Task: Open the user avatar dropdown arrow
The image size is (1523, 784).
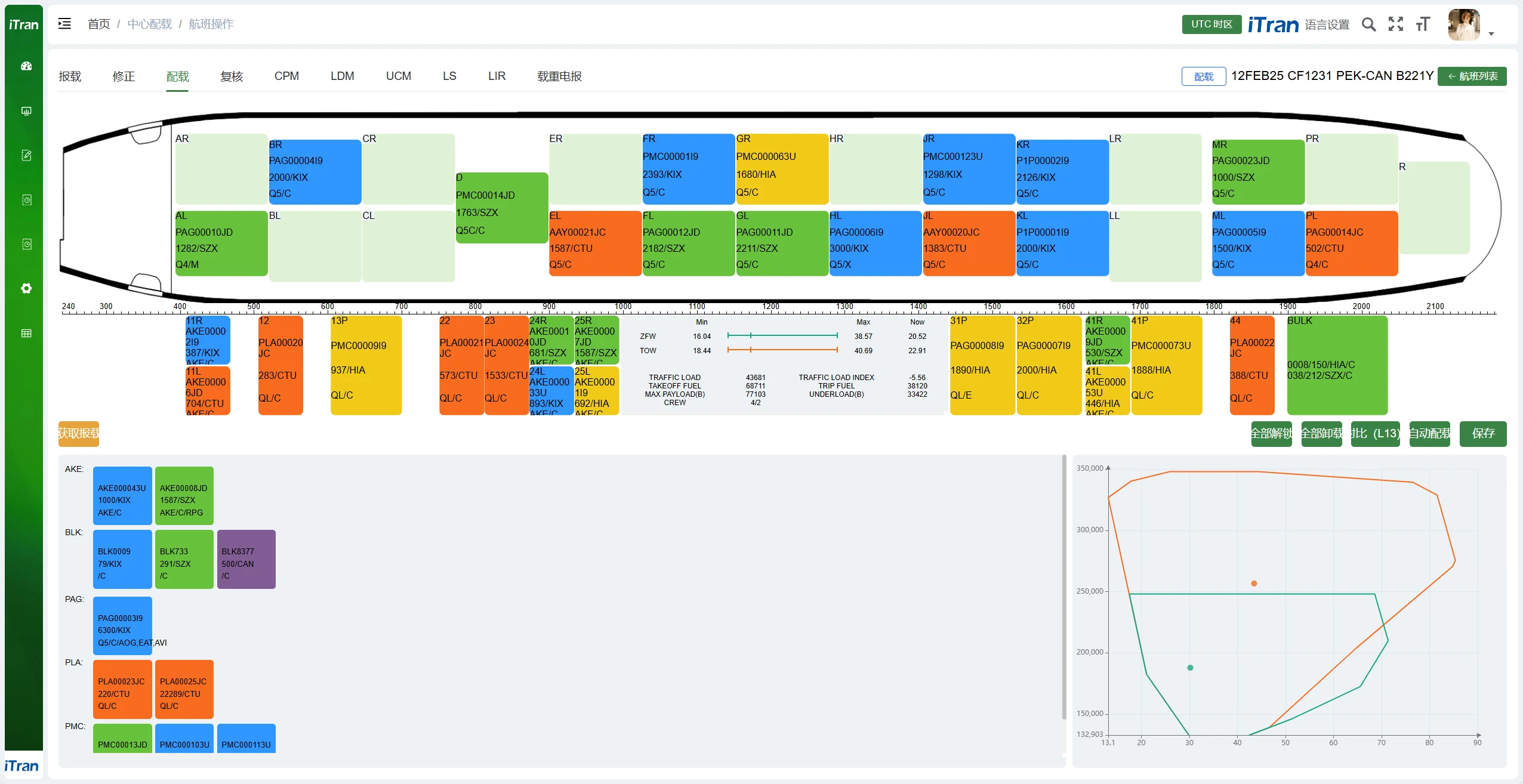Action: point(1491,34)
